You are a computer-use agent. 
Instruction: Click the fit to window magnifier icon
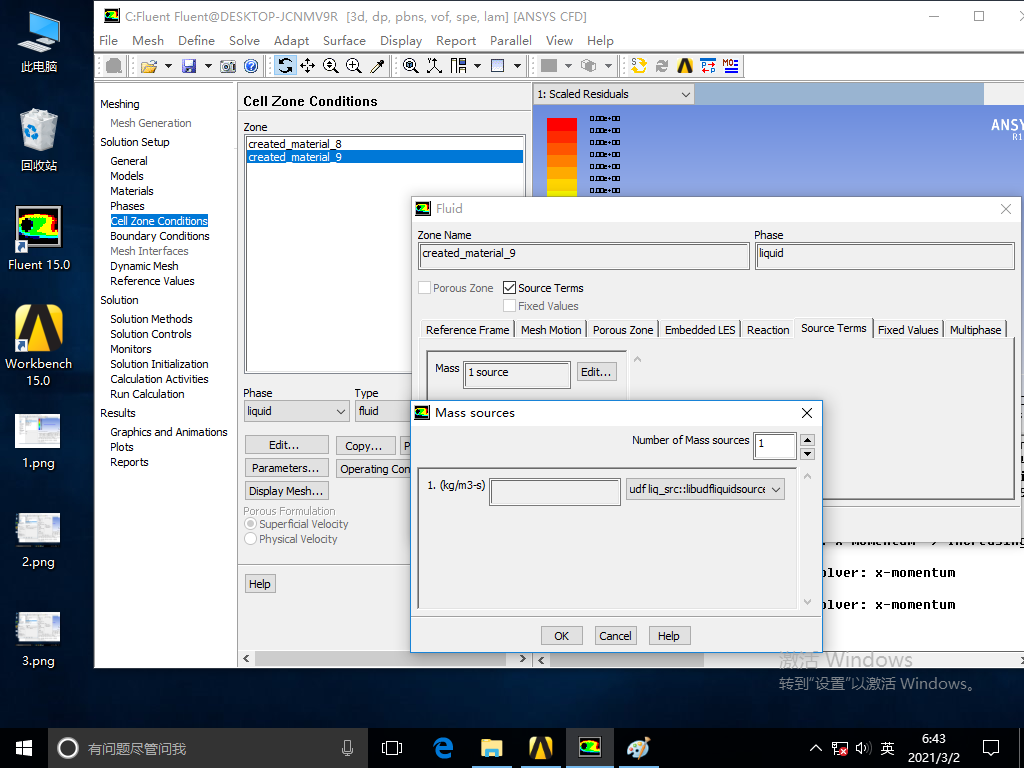411,66
